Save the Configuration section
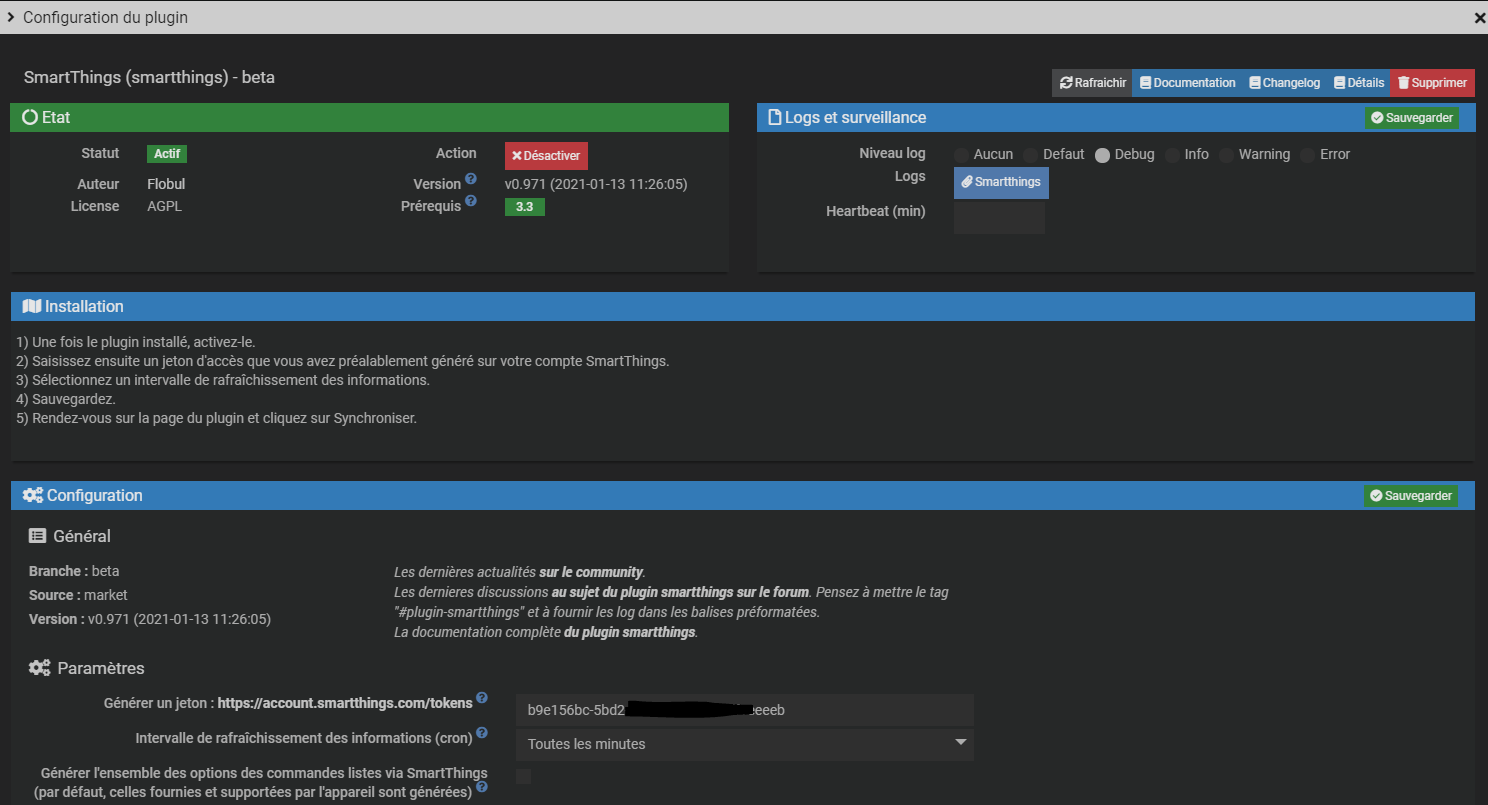The width and height of the screenshot is (1488, 805). point(1410,496)
